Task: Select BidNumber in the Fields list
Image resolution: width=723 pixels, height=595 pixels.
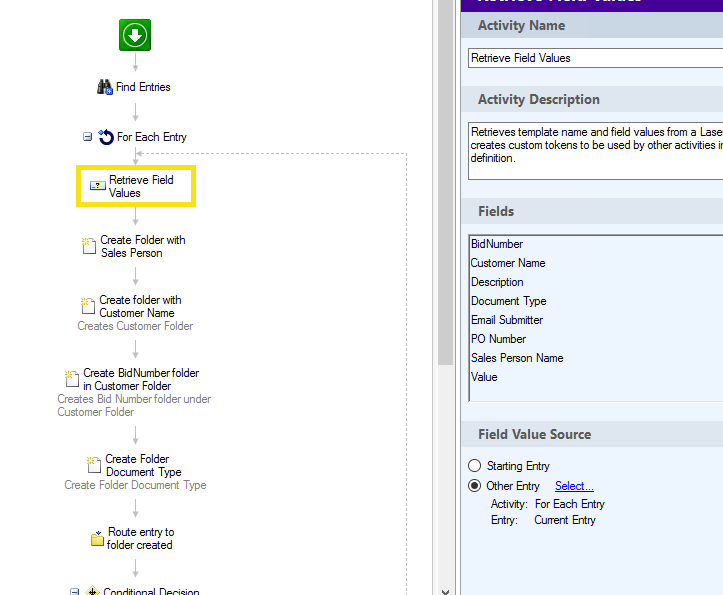Action: coord(497,244)
